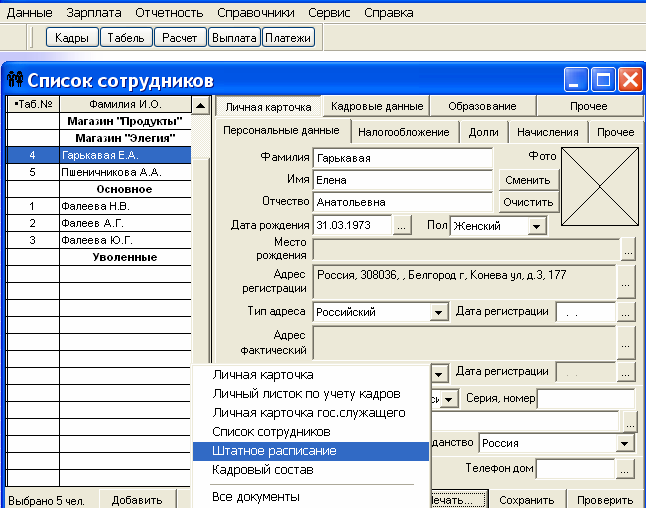Screen dimensions: 646x508
Task: Click the Отчество field containing Анатольевна
Action: coord(403,202)
